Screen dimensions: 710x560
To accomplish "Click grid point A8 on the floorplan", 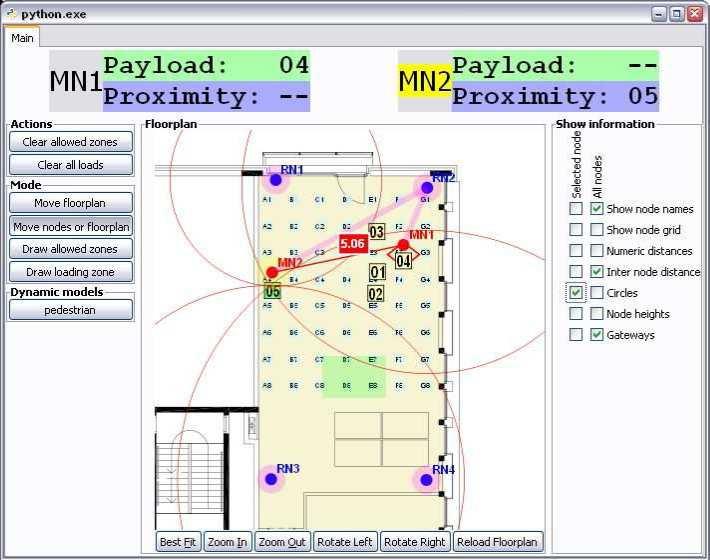I will point(268,386).
